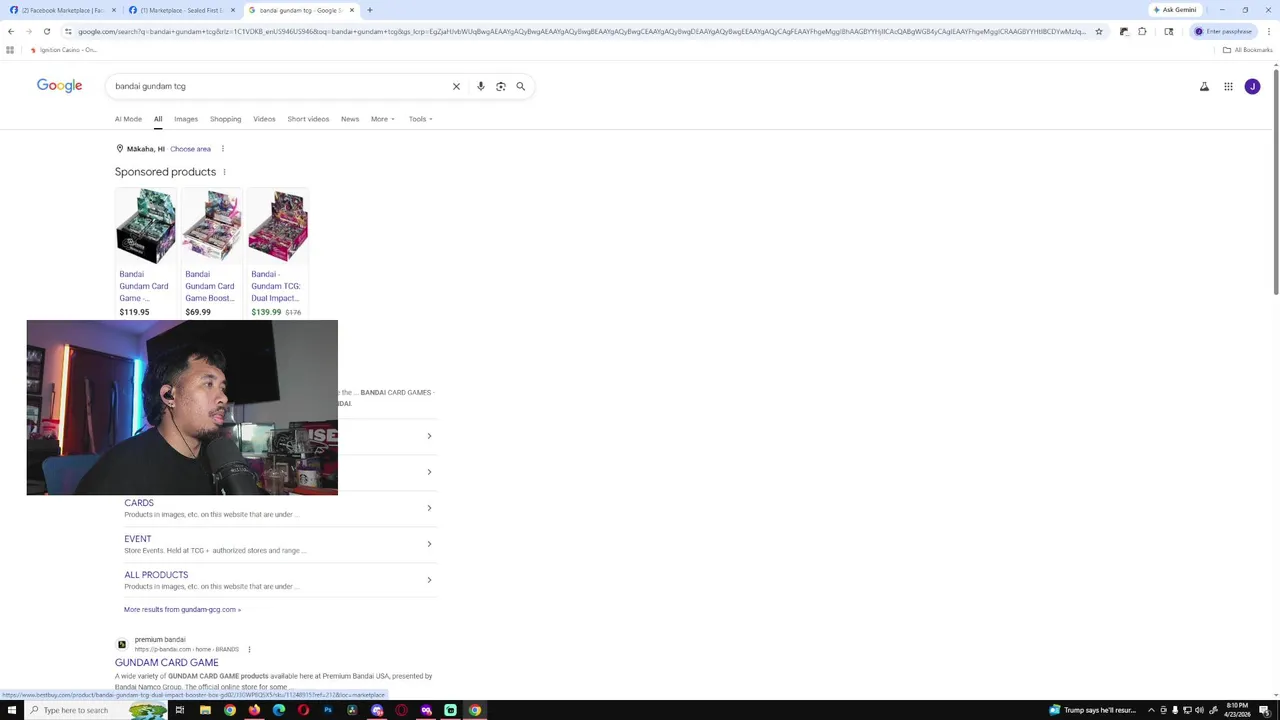Open the $69.99 Gundam Card Game Booster product
Viewport: 1280px width, 720px height.
[x=212, y=253]
